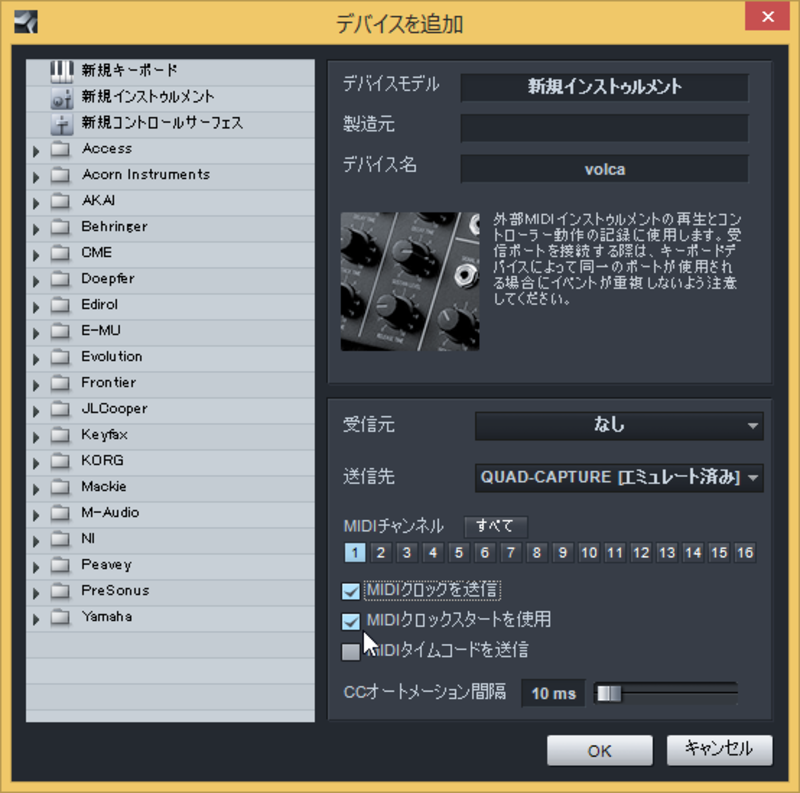Click the Edirol folder icon

[61, 306]
